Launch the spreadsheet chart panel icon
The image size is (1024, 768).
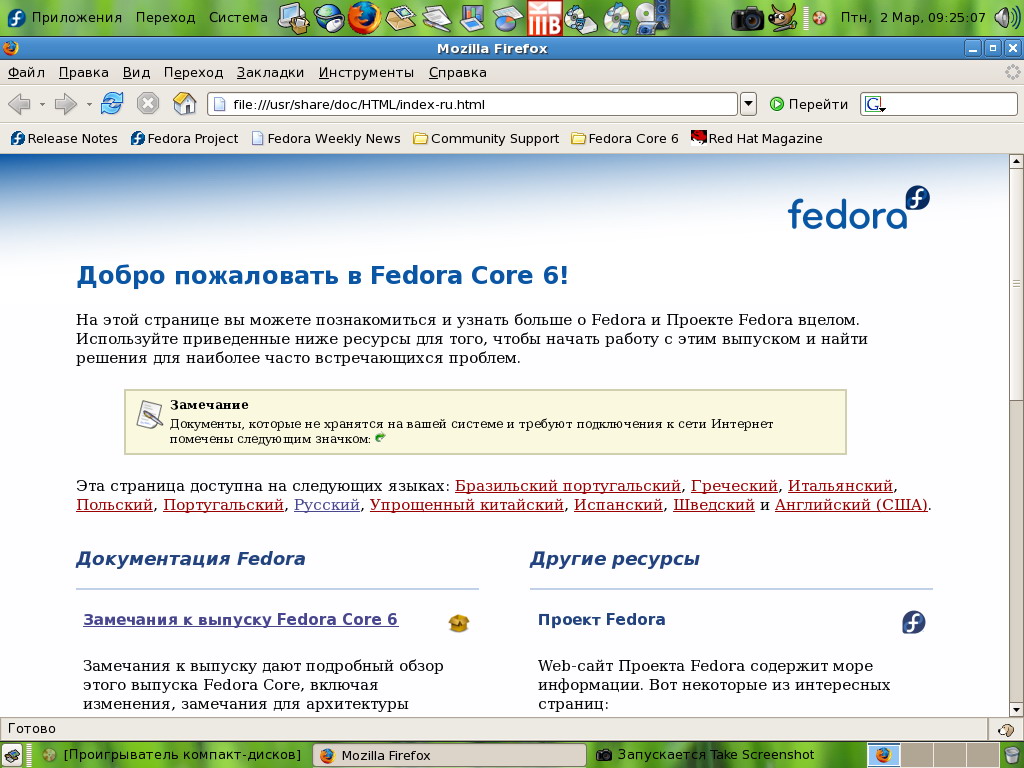(507, 18)
